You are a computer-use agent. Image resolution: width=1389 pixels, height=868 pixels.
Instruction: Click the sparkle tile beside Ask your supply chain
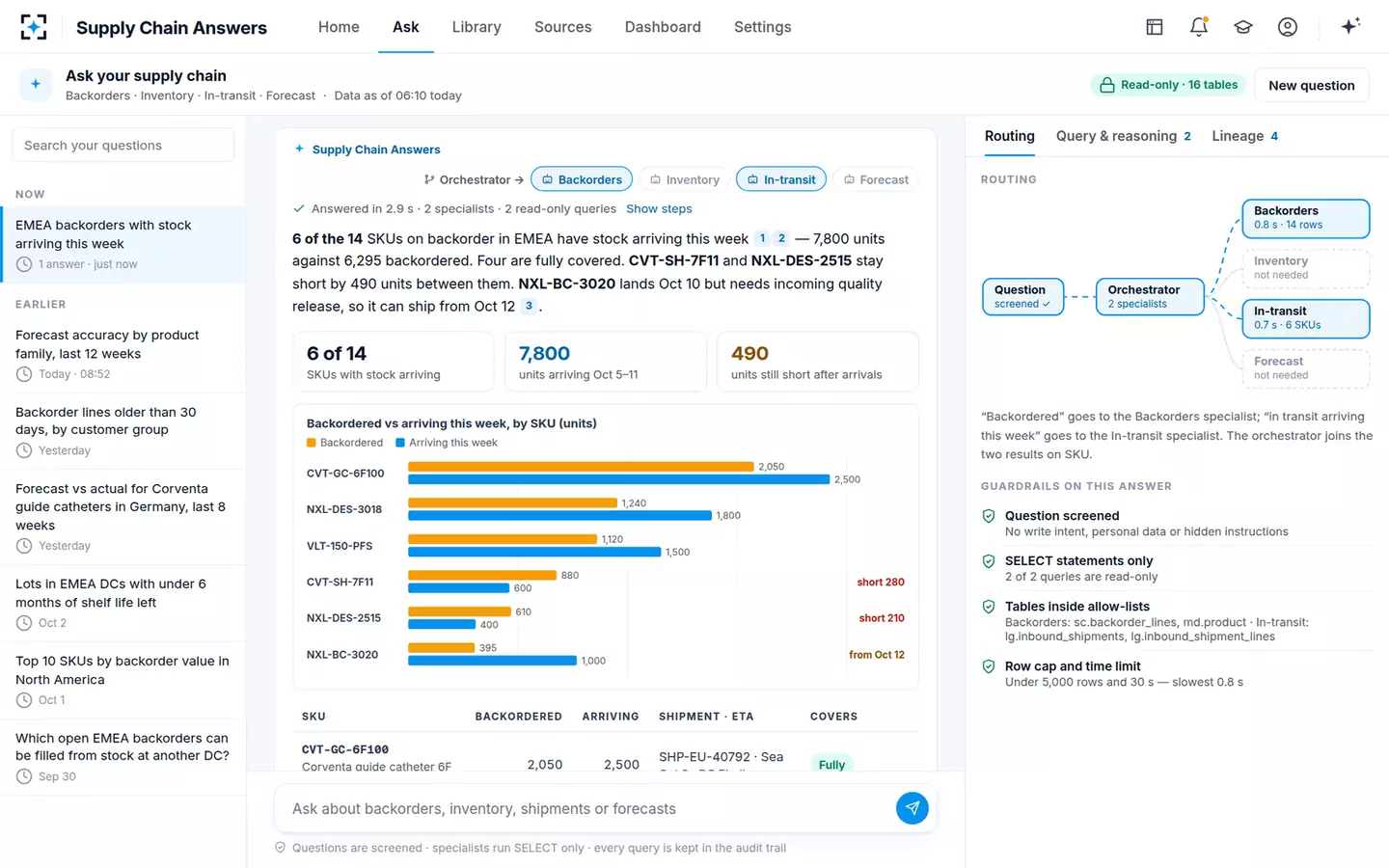[x=36, y=85]
